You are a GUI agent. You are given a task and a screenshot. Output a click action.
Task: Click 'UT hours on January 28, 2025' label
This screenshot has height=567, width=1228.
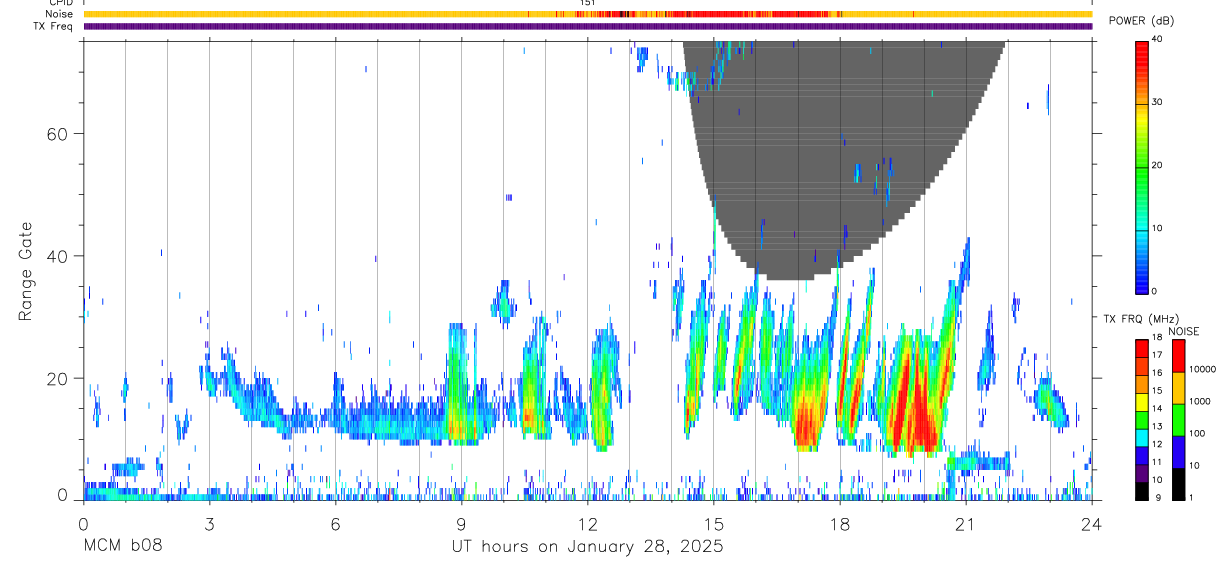pos(586,547)
